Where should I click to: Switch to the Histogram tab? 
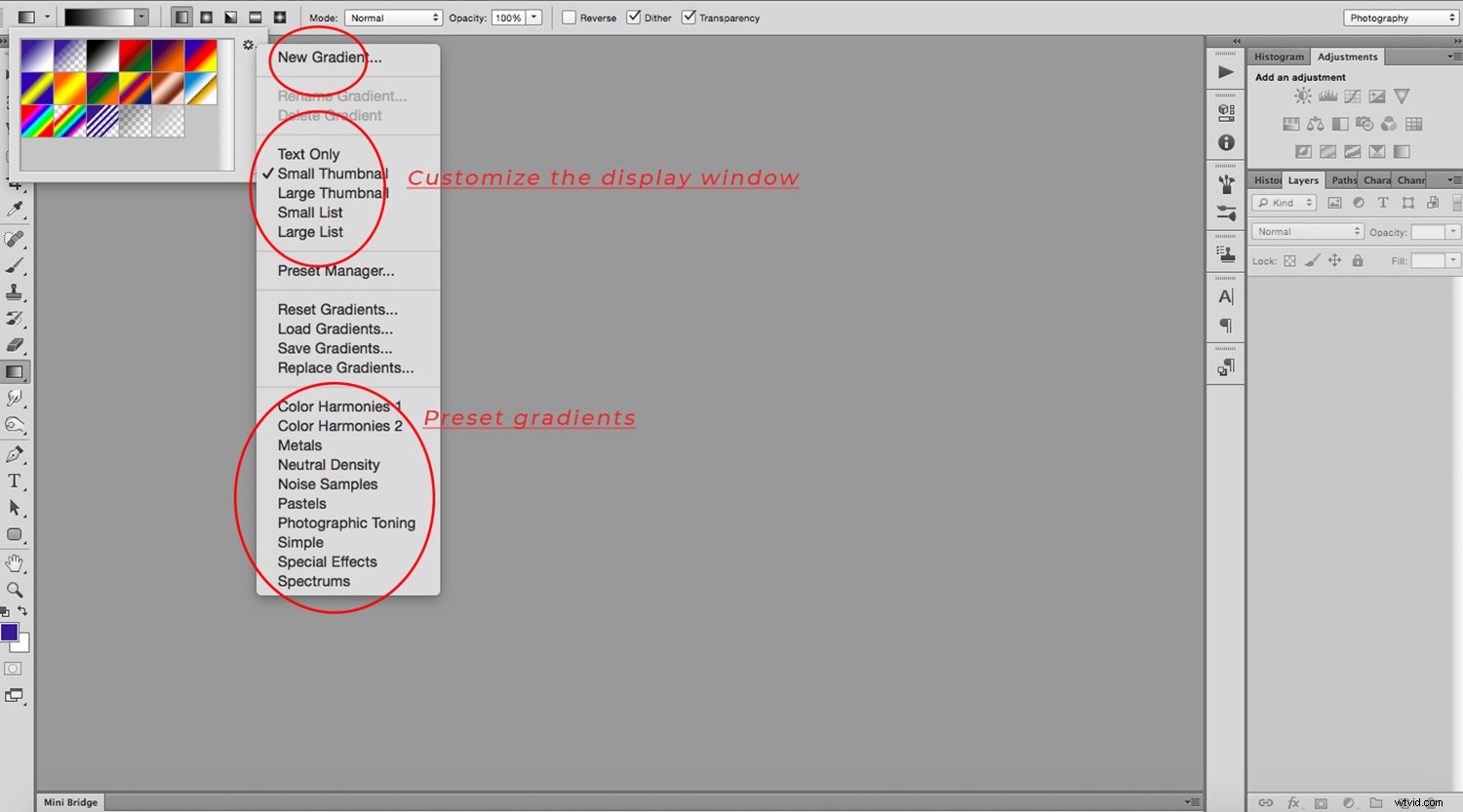tap(1279, 57)
